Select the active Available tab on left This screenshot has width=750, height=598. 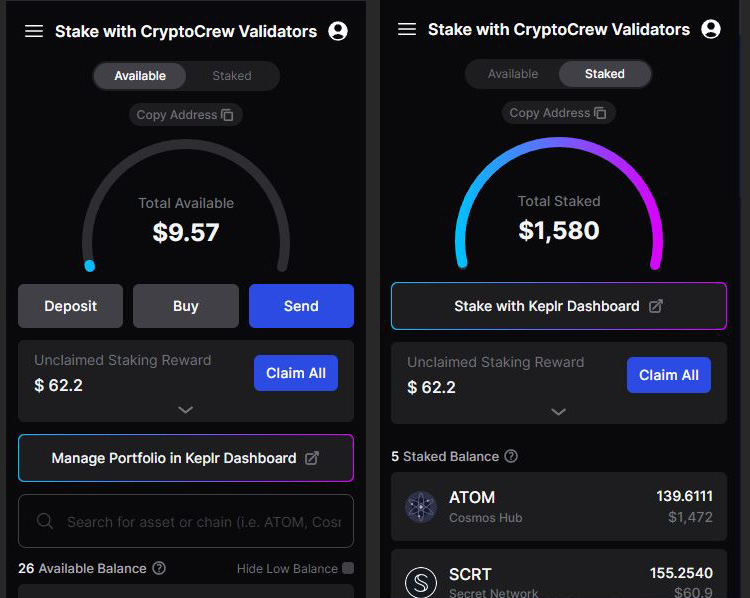tap(140, 76)
